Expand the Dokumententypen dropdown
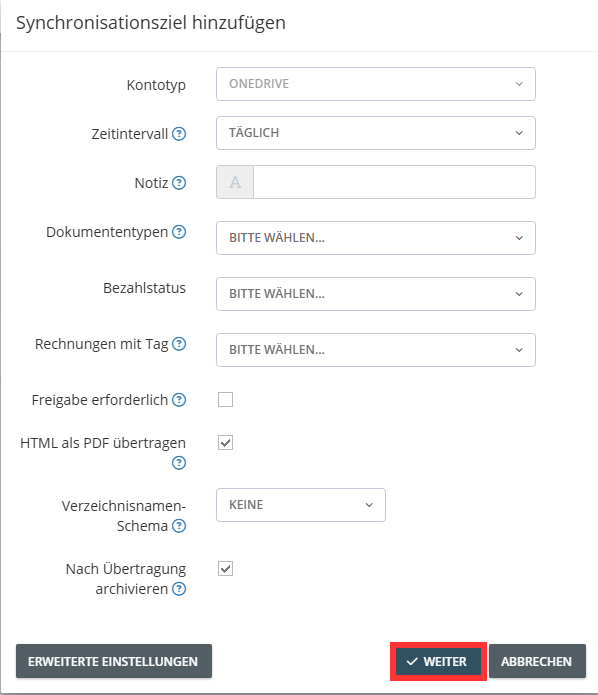The height and width of the screenshot is (695, 598). point(375,238)
